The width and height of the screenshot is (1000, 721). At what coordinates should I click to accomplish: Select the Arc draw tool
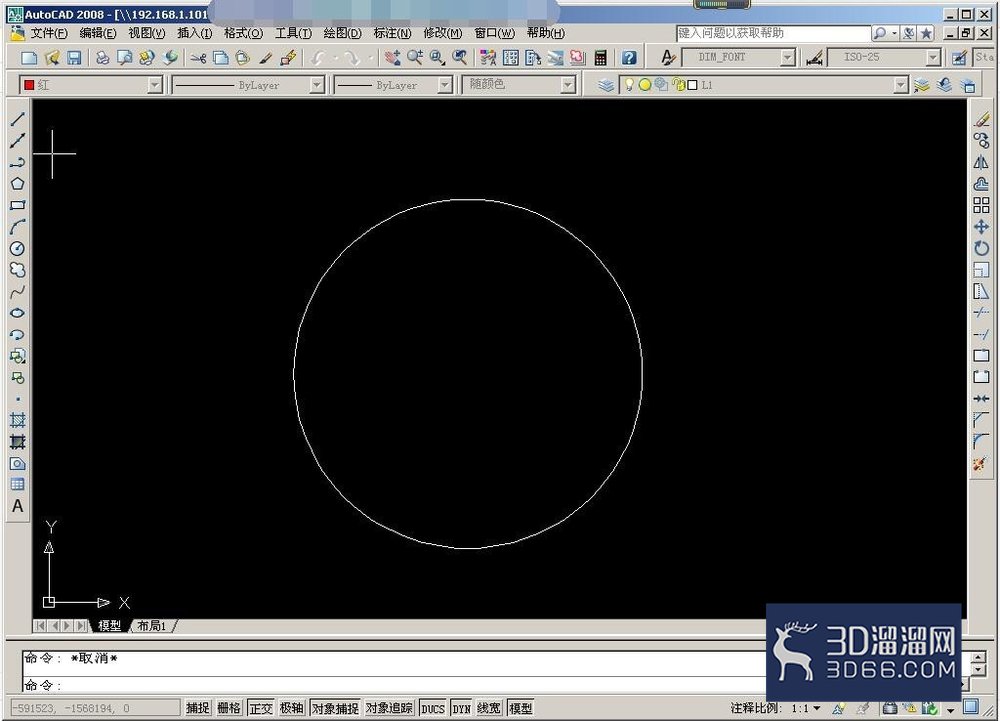17,227
